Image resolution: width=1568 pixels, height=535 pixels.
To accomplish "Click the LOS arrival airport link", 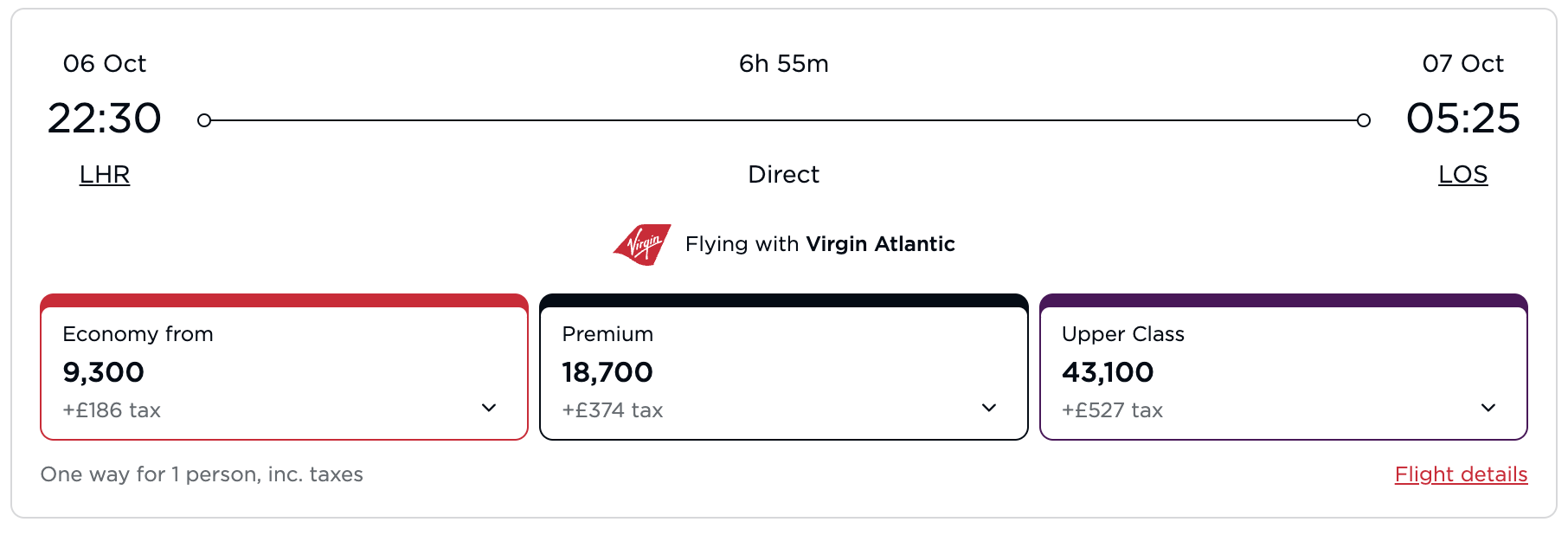I will click(1462, 175).
